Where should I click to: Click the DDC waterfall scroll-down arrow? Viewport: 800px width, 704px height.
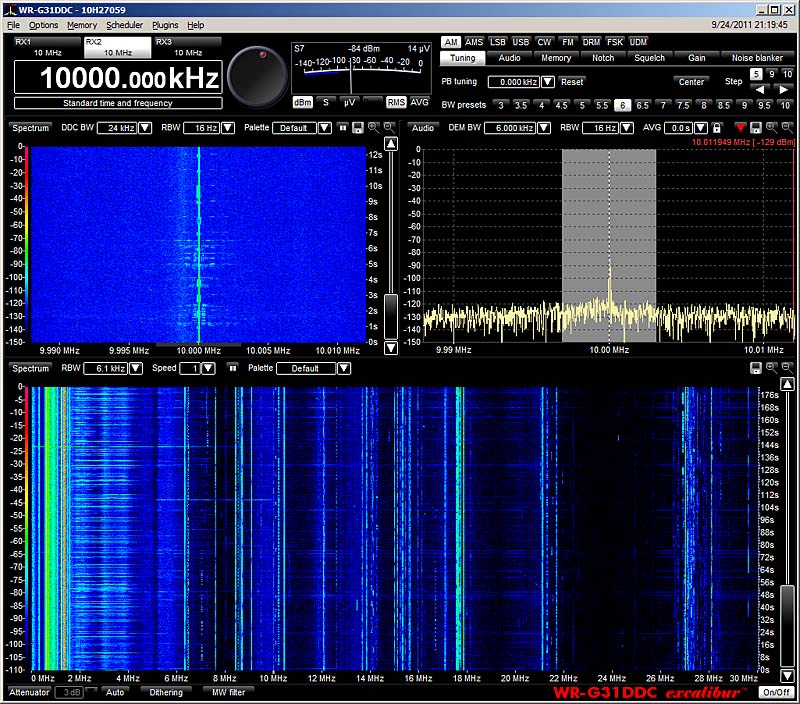[391, 348]
